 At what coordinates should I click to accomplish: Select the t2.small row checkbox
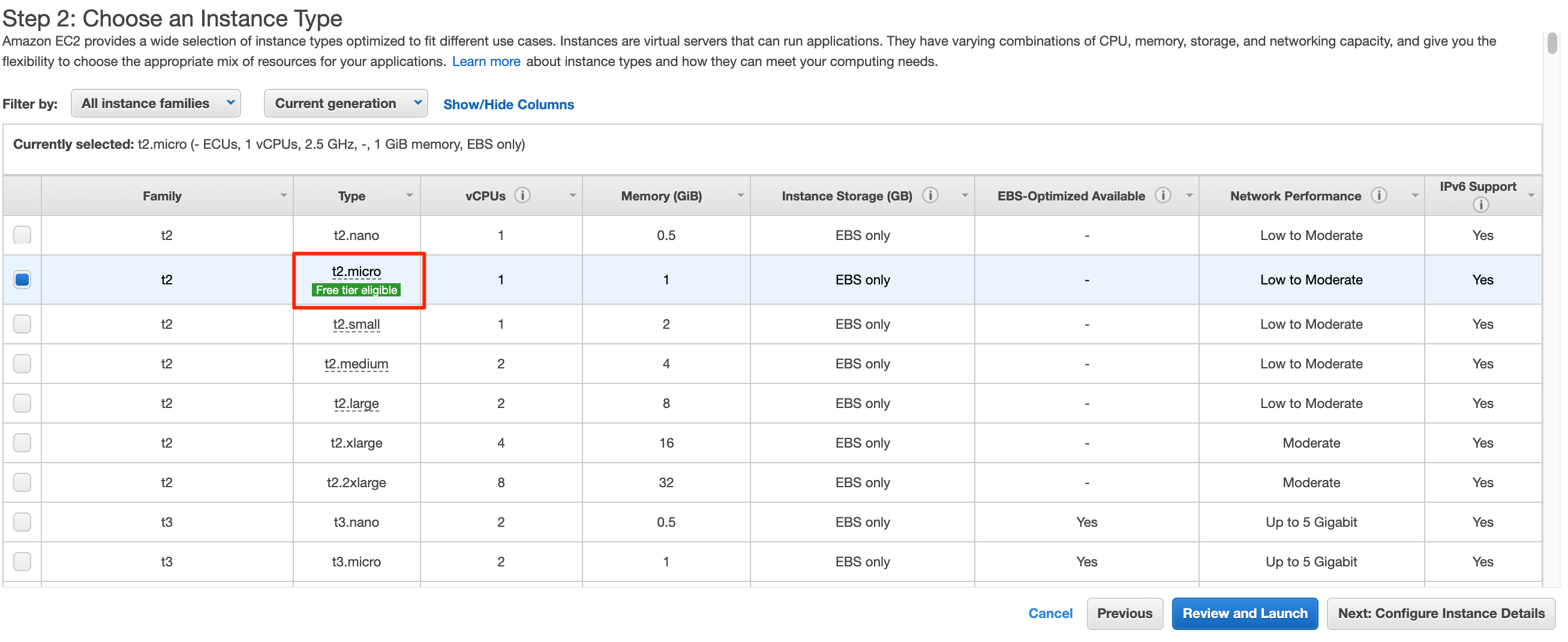[x=23, y=324]
